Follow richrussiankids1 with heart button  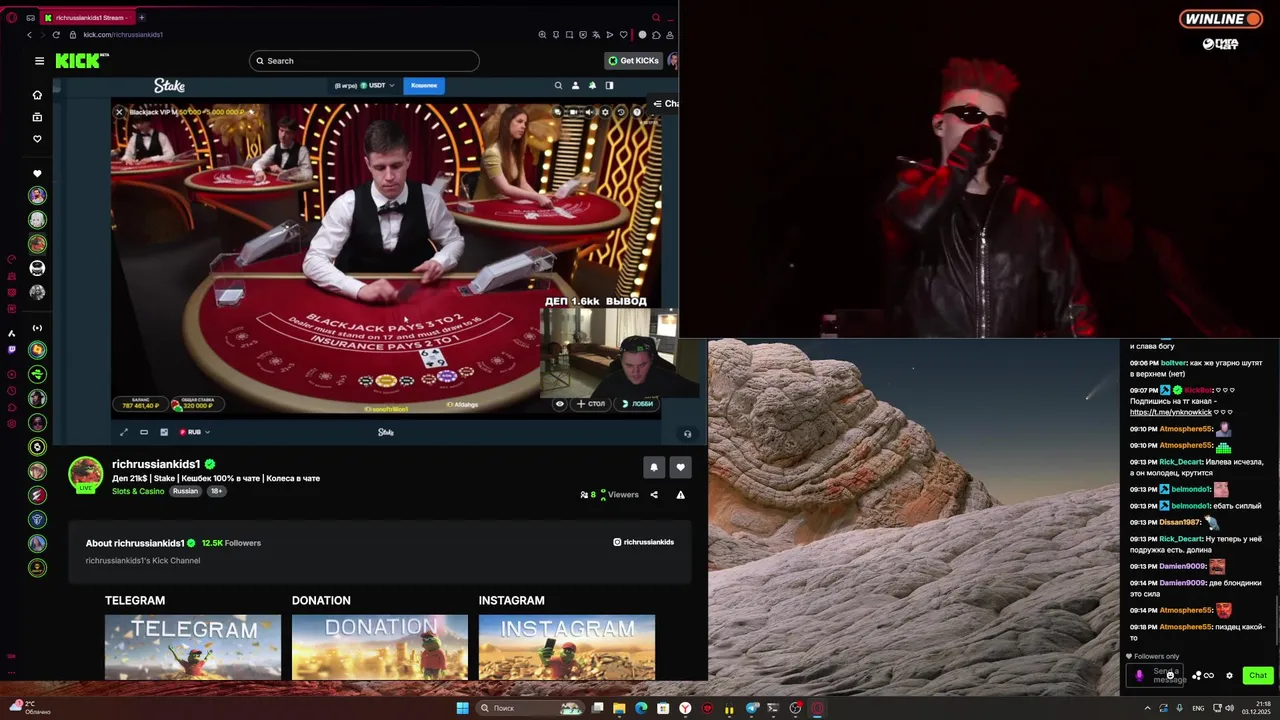[x=681, y=467]
